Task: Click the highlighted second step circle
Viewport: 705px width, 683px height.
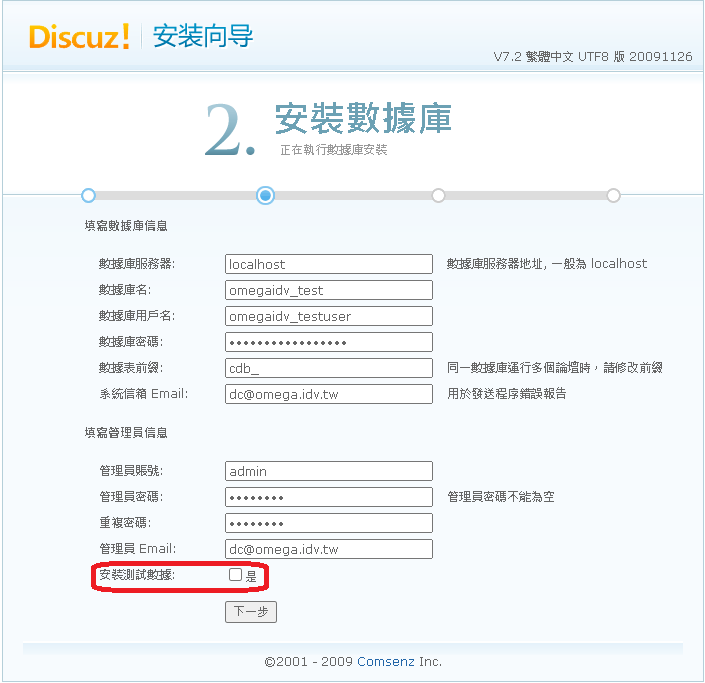Action: [265, 195]
